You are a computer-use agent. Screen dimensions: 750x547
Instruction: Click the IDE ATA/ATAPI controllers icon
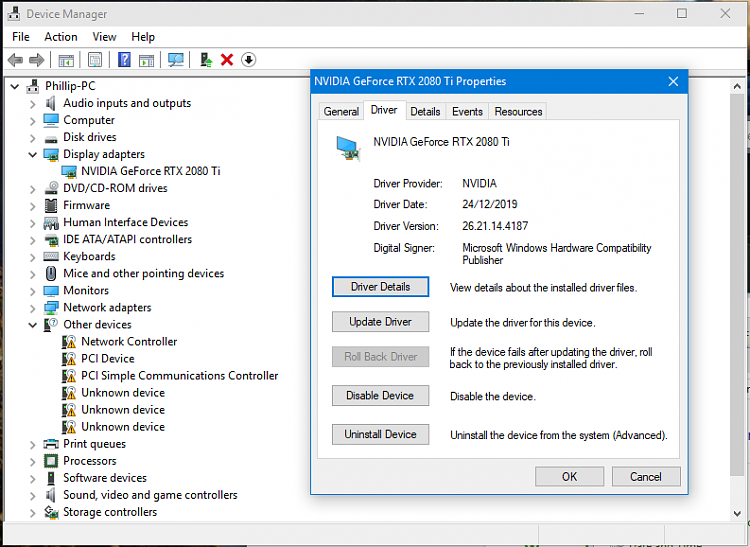51,240
